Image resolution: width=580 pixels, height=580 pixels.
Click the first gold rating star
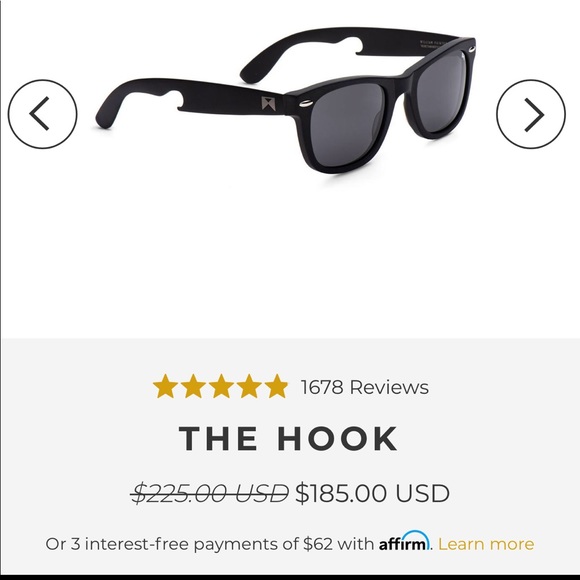click(x=165, y=386)
